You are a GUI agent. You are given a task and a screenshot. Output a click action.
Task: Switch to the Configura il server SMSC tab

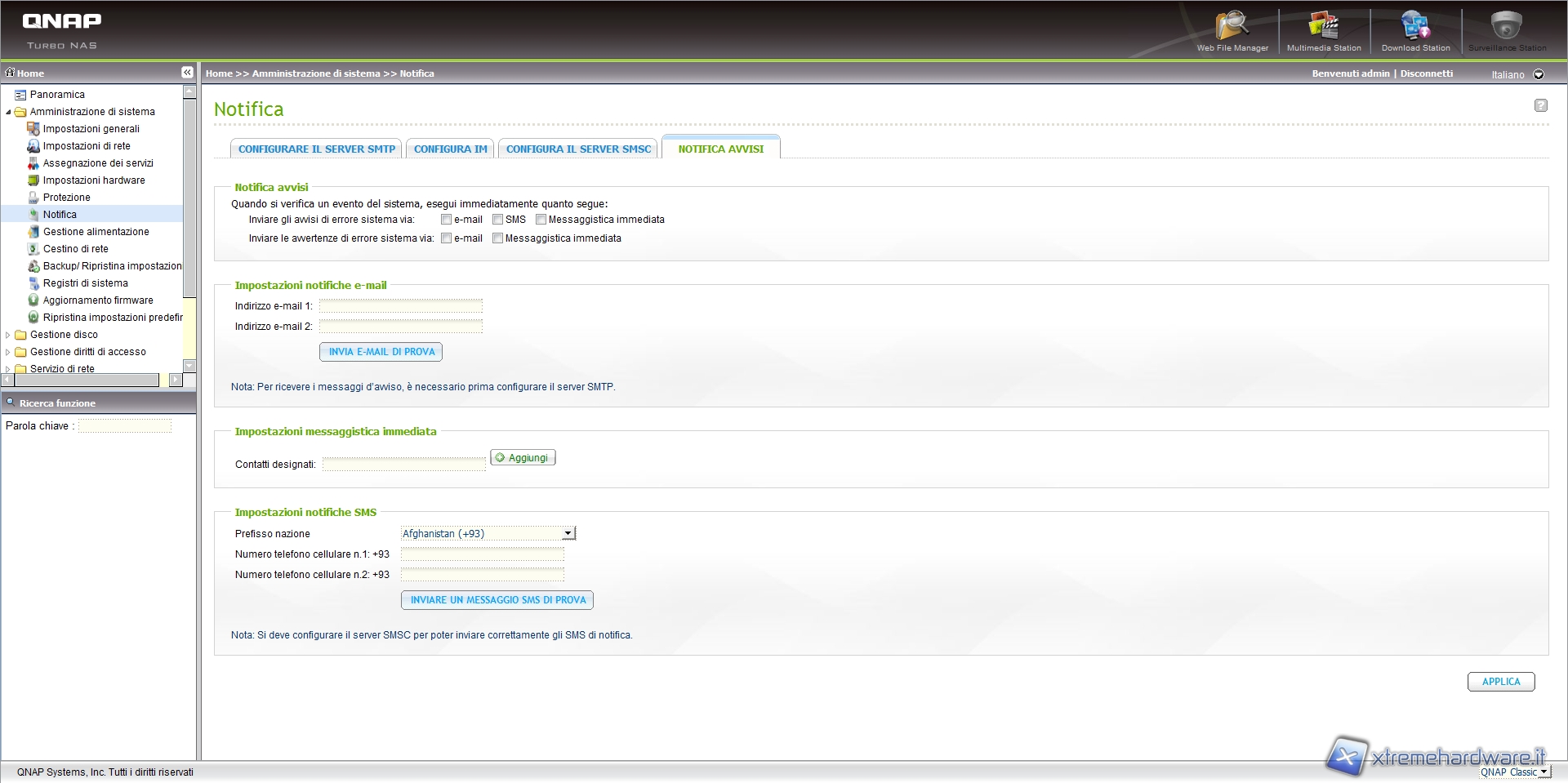578,149
